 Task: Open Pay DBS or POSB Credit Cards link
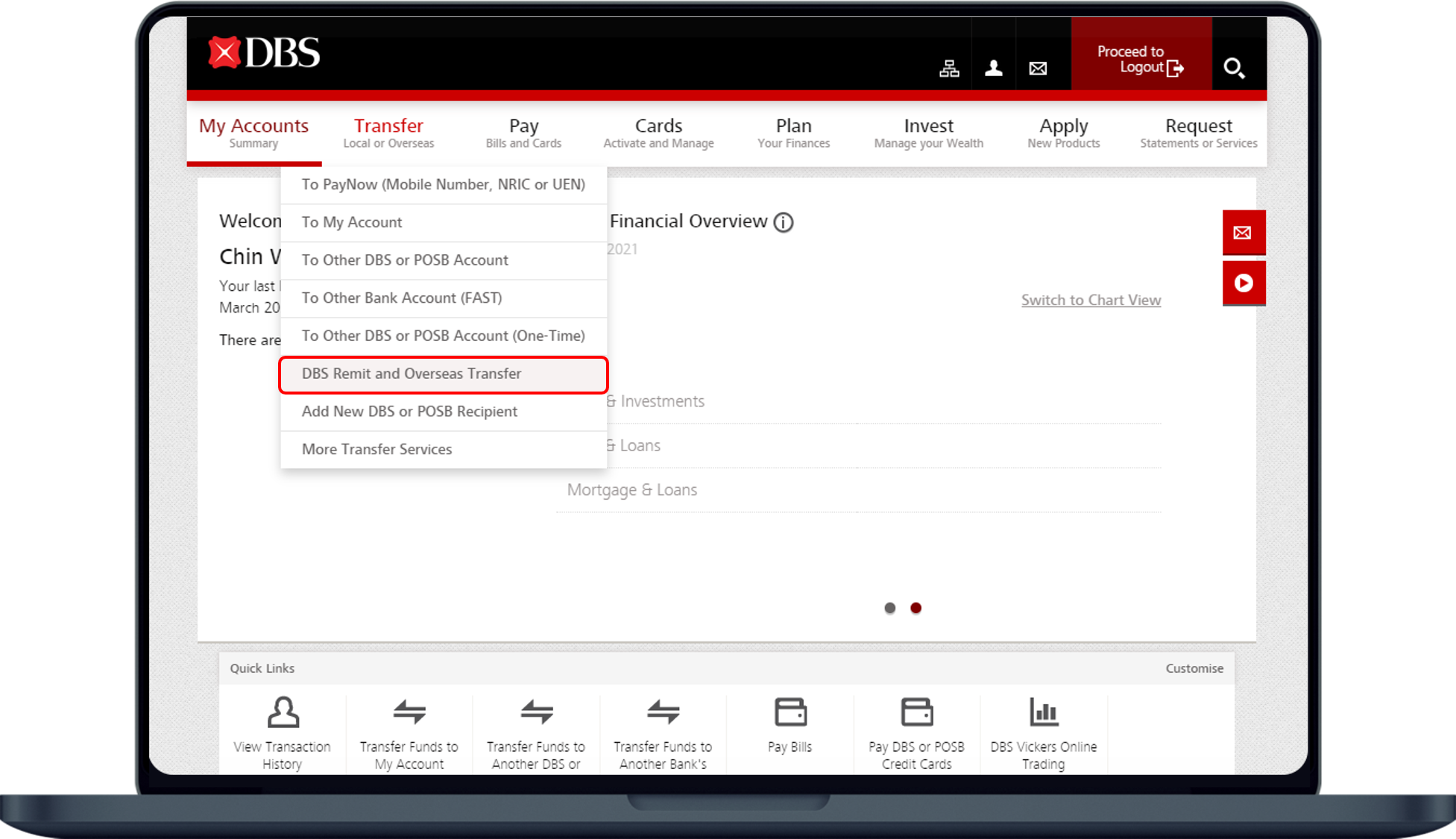pos(917,733)
